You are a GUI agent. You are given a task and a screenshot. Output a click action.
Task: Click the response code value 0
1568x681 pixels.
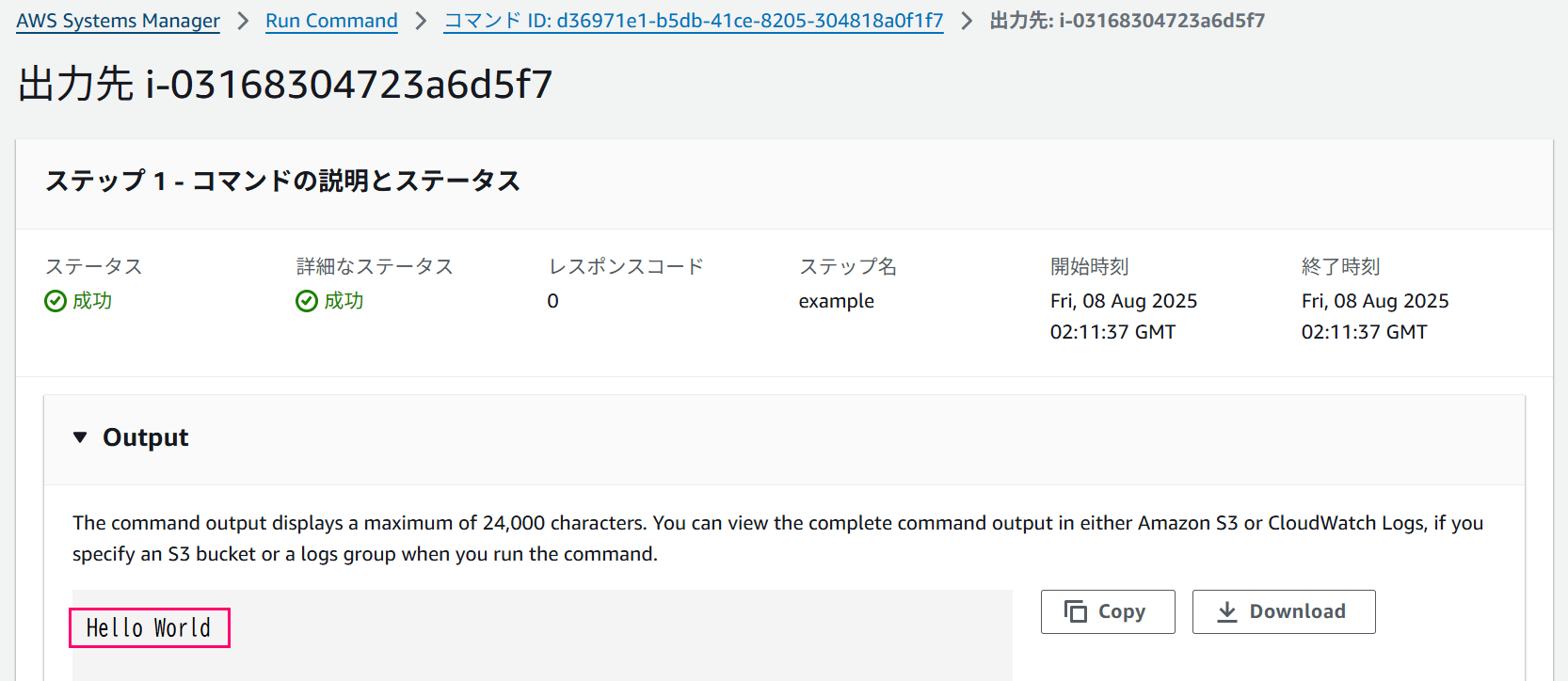click(553, 301)
